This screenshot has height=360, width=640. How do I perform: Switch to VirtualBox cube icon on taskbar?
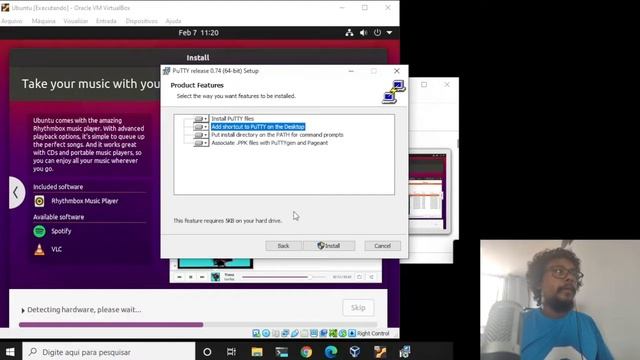tap(355, 352)
